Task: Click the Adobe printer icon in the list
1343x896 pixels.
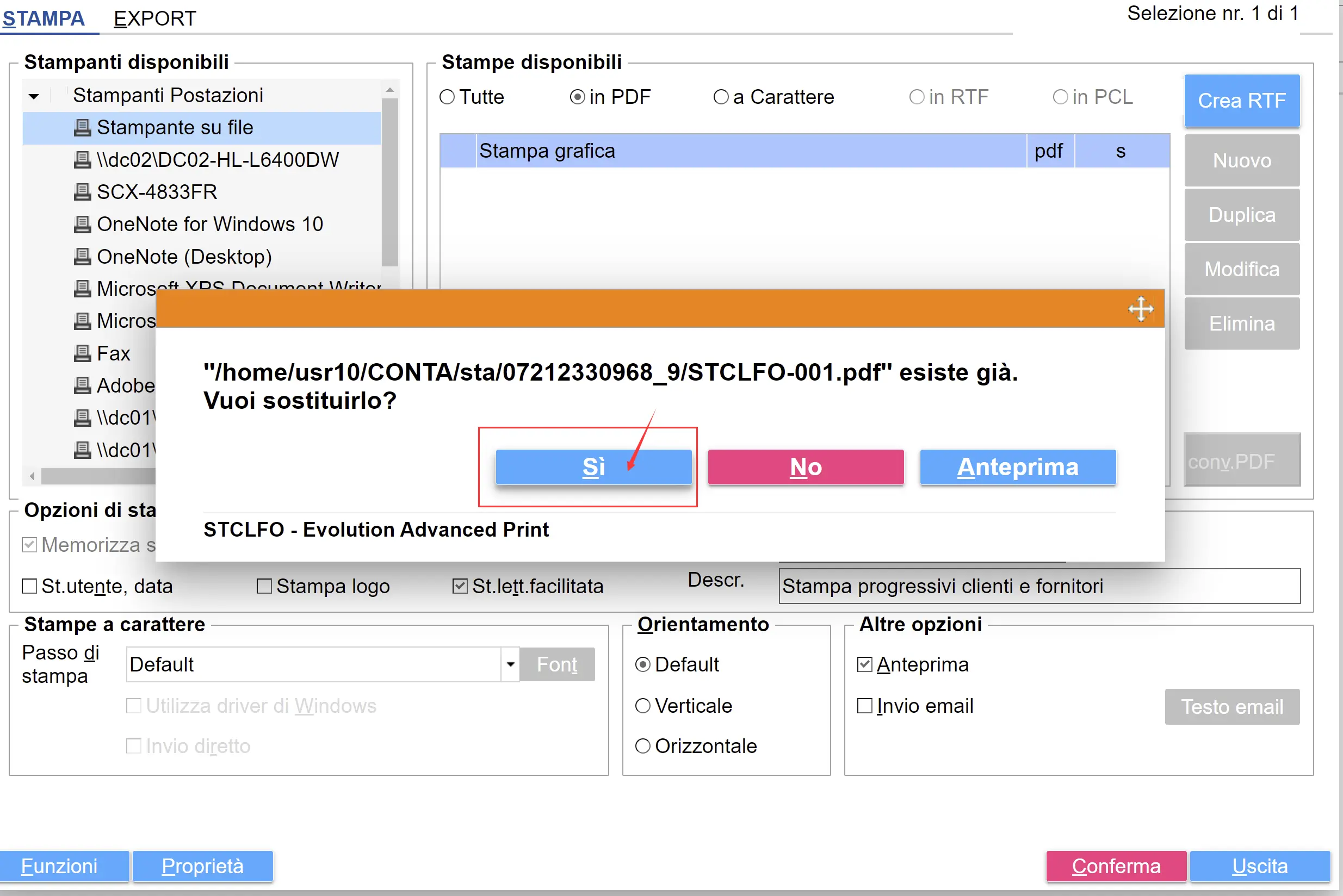Action: click(x=82, y=385)
